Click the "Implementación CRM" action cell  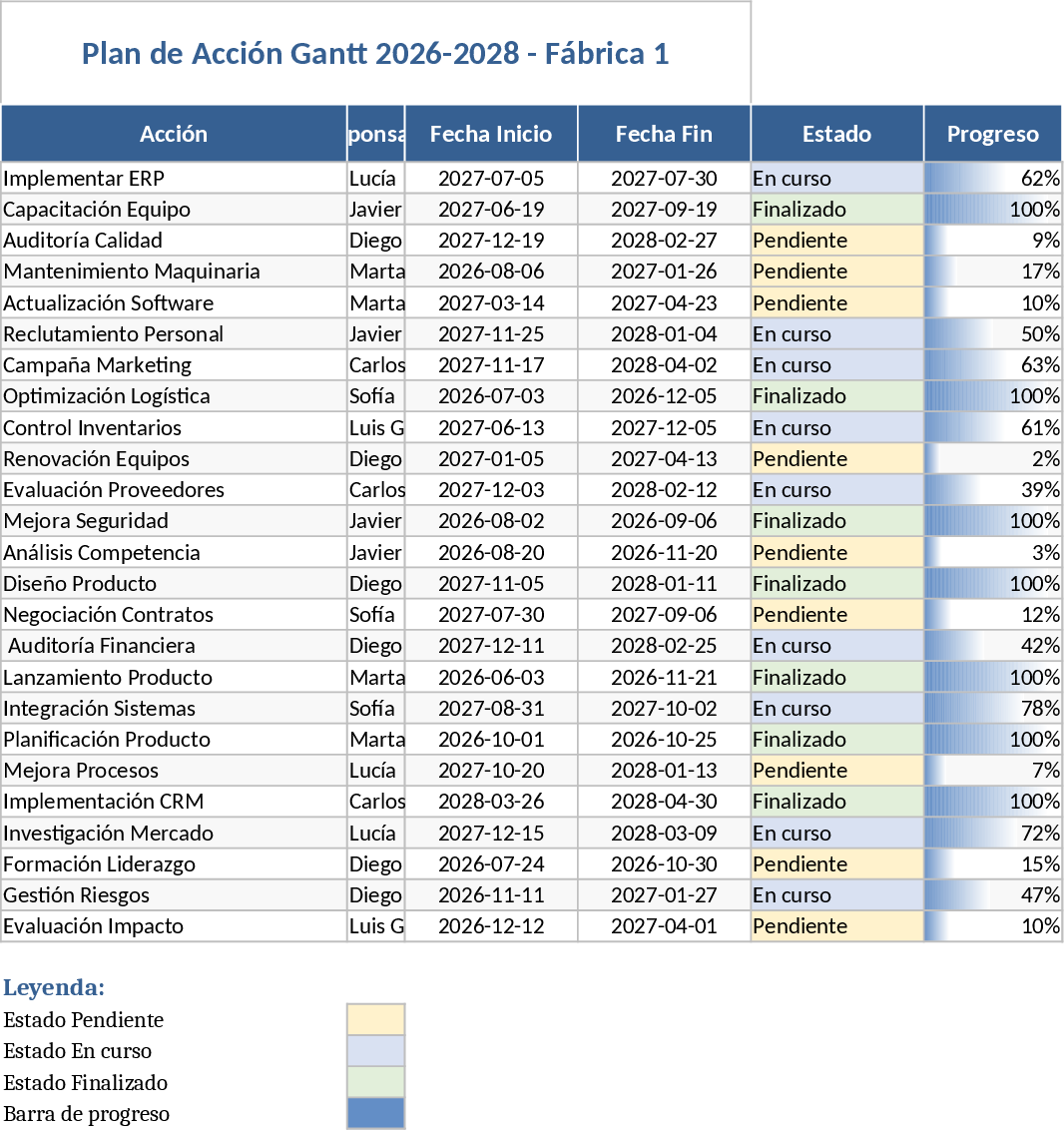[x=174, y=801]
